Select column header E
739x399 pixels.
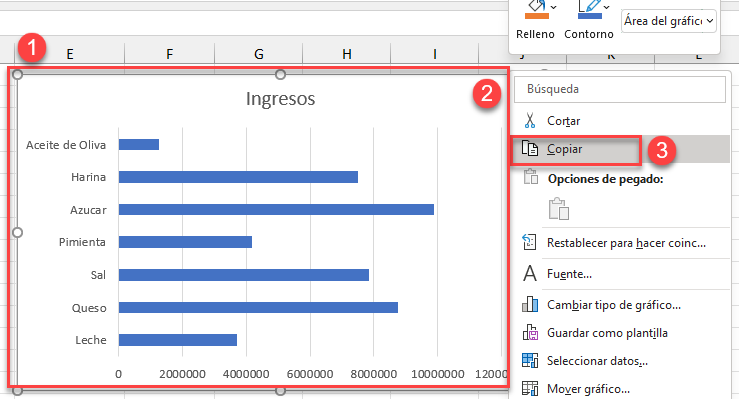70,54
